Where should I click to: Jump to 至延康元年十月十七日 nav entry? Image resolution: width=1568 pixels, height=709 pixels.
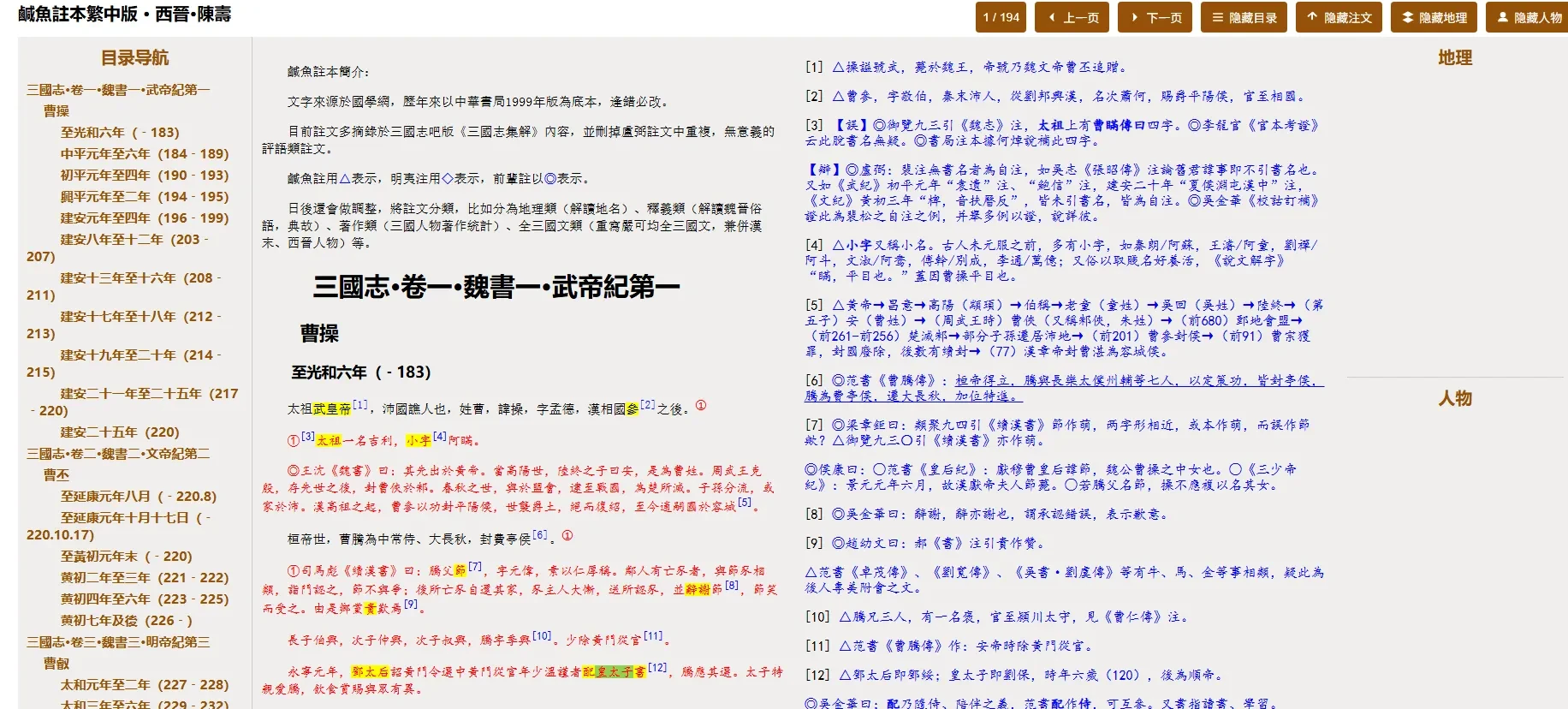click(x=120, y=527)
